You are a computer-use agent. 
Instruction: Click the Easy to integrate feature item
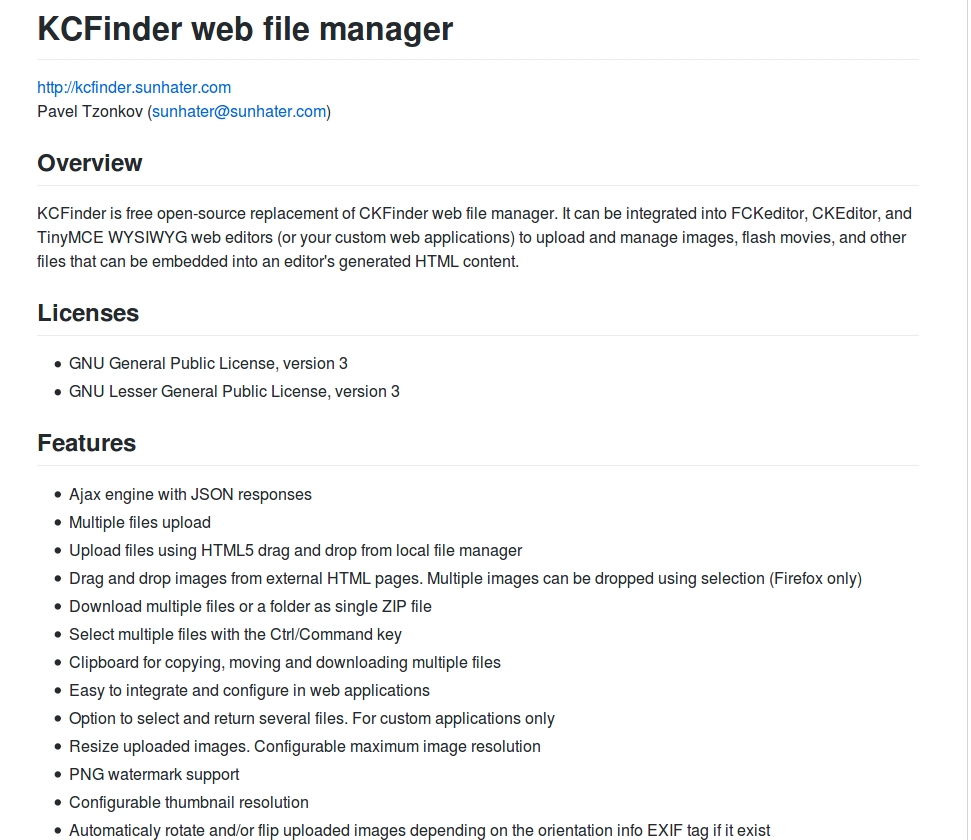pyautogui.click(x=249, y=691)
